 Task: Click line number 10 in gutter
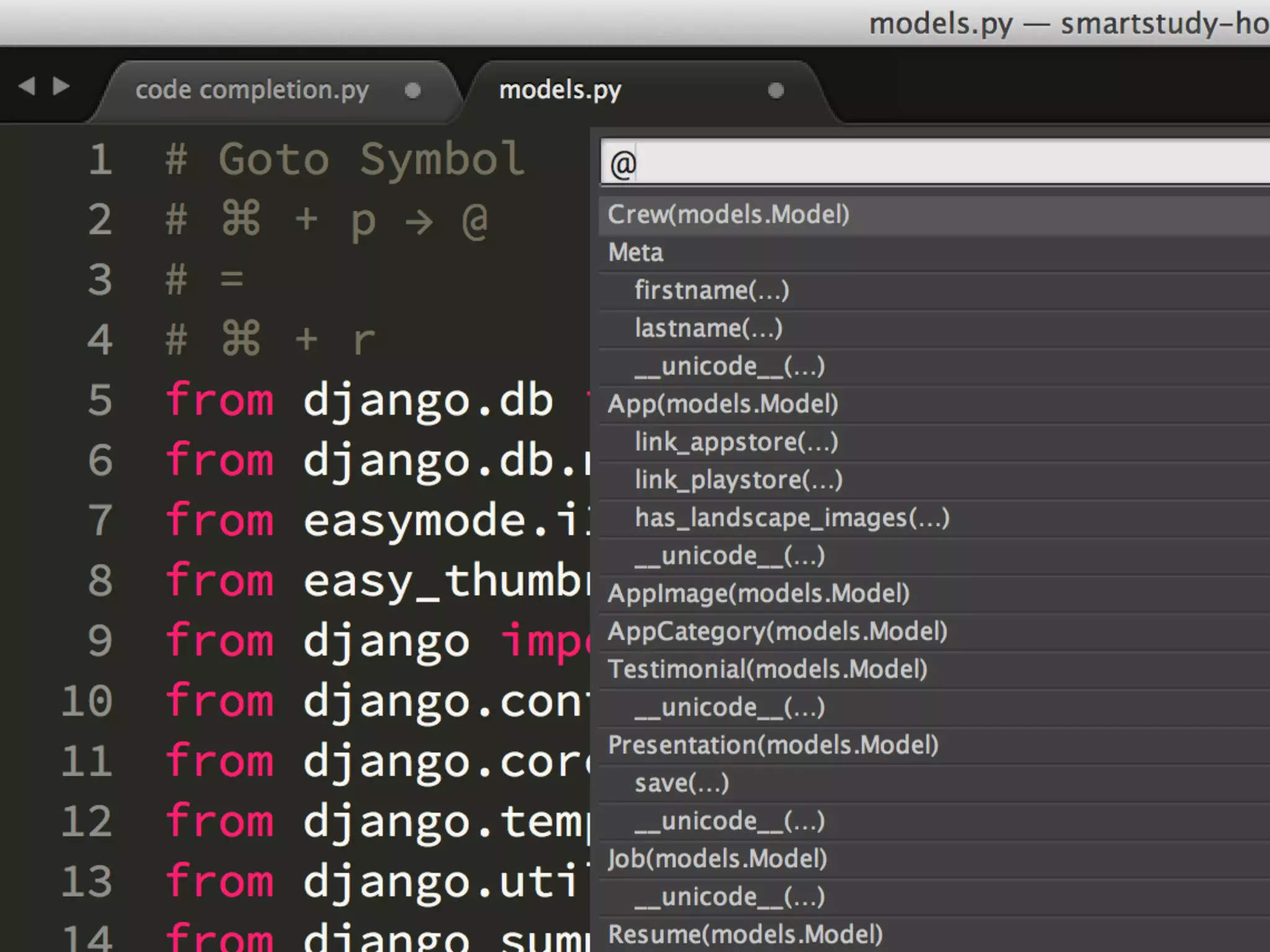(x=87, y=701)
